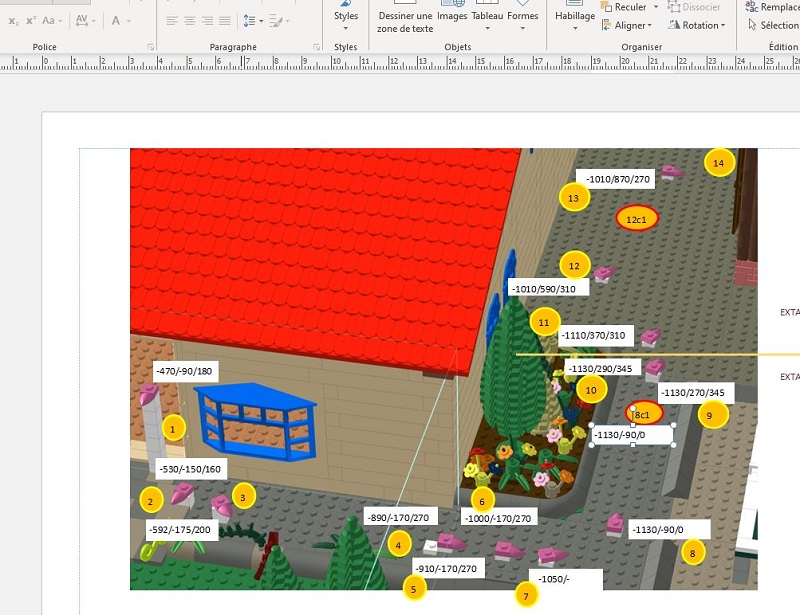The width and height of the screenshot is (800, 615).
Task: Click the Remplacer button
Action: (772, 7)
